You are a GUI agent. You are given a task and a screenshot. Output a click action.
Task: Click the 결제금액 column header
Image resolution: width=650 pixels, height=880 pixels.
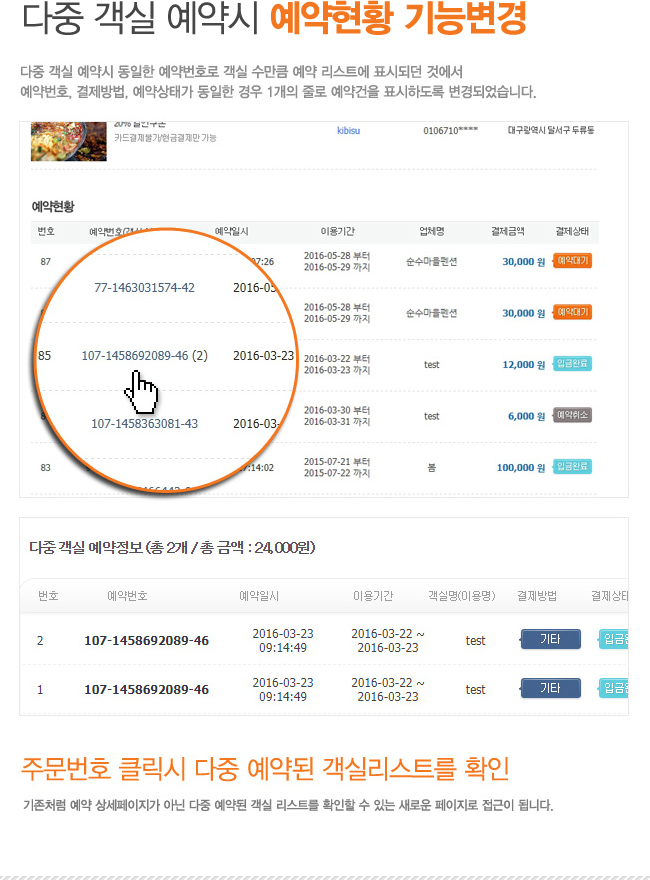click(x=507, y=231)
